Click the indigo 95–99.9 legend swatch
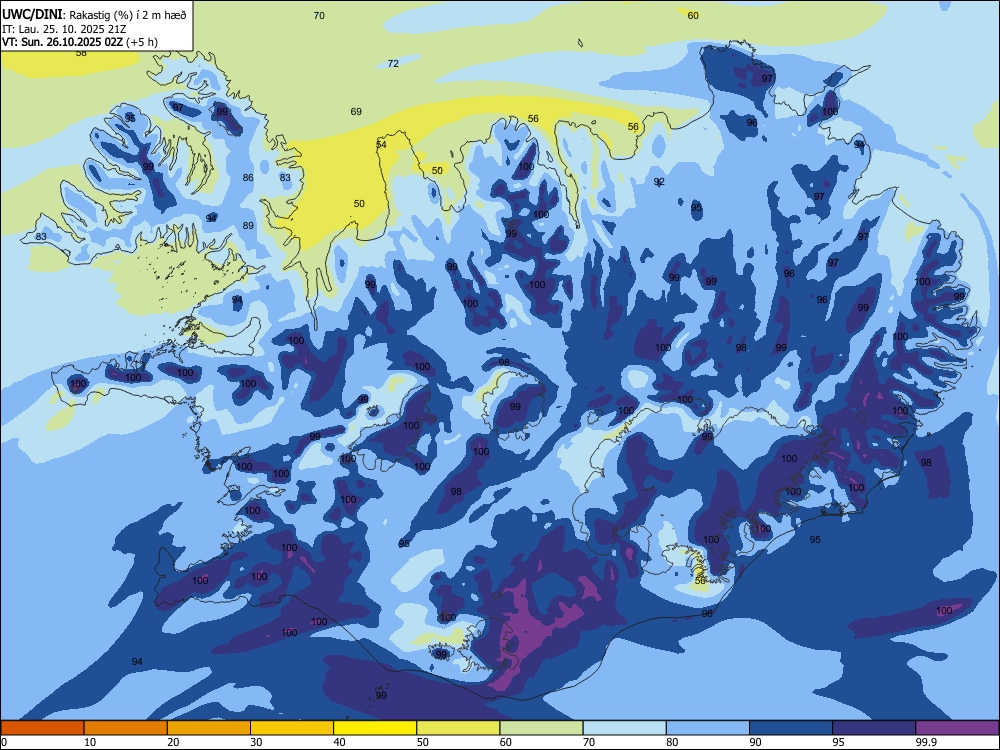The image size is (1000, 750). pyautogui.click(x=874, y=728)
